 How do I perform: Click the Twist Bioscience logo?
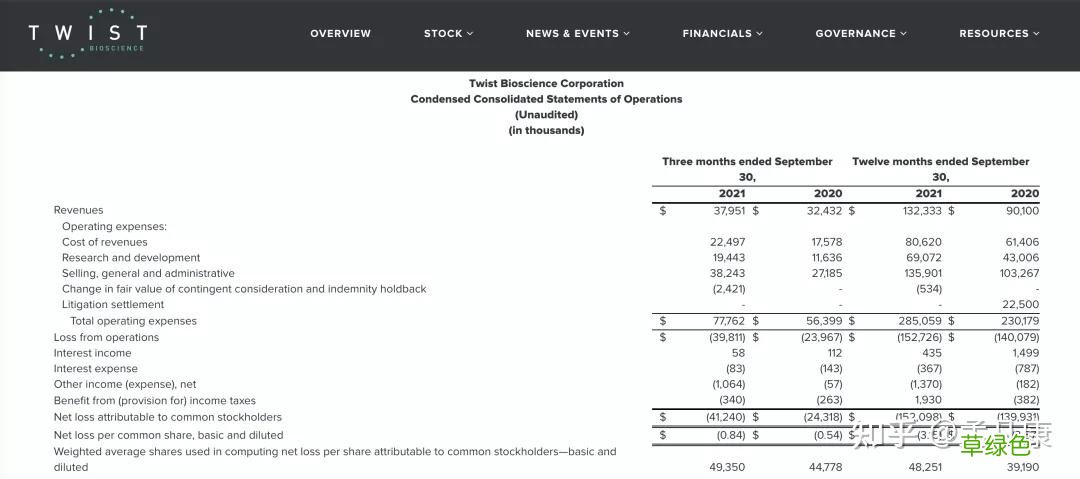[x=88, y=34]
